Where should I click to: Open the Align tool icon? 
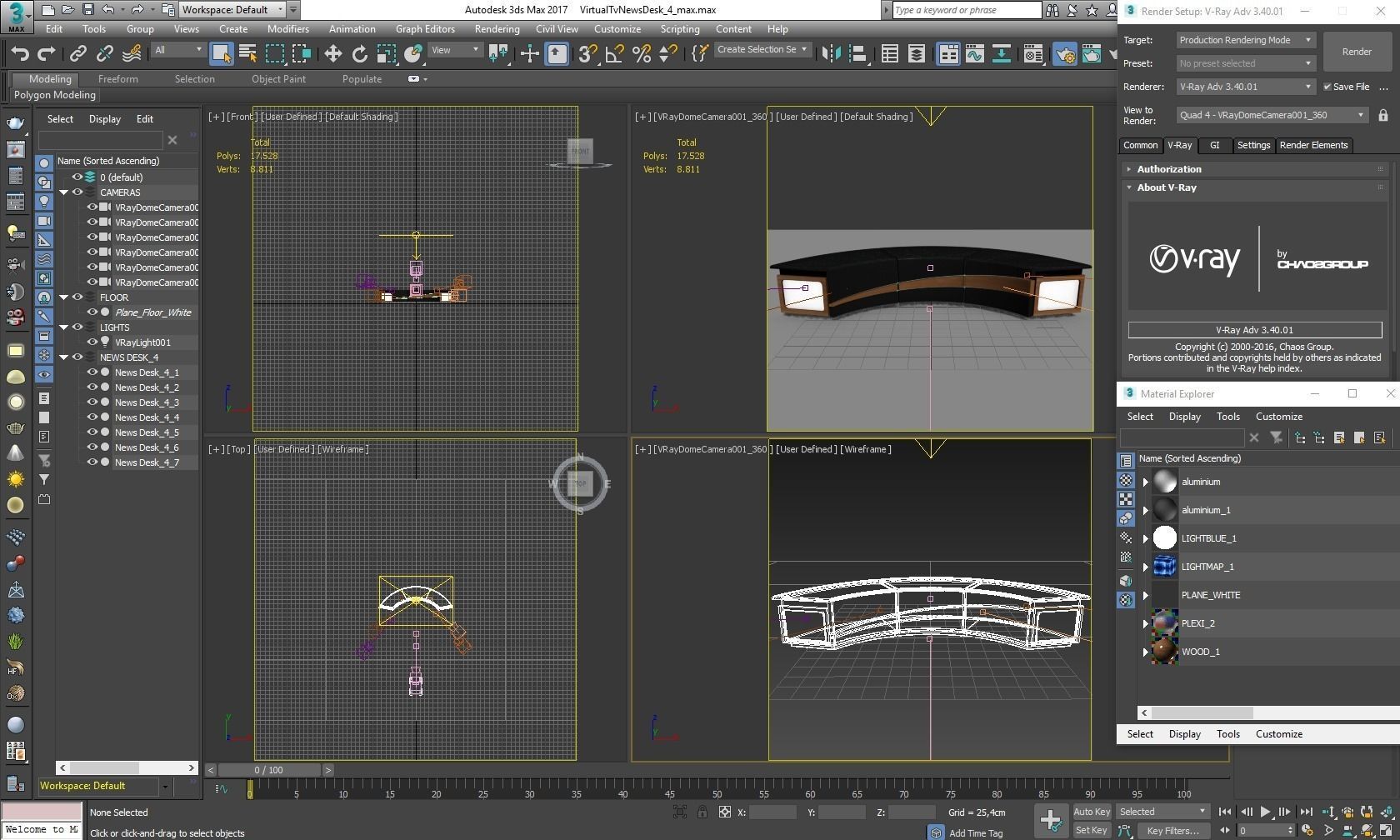click(x=857, y=54)
